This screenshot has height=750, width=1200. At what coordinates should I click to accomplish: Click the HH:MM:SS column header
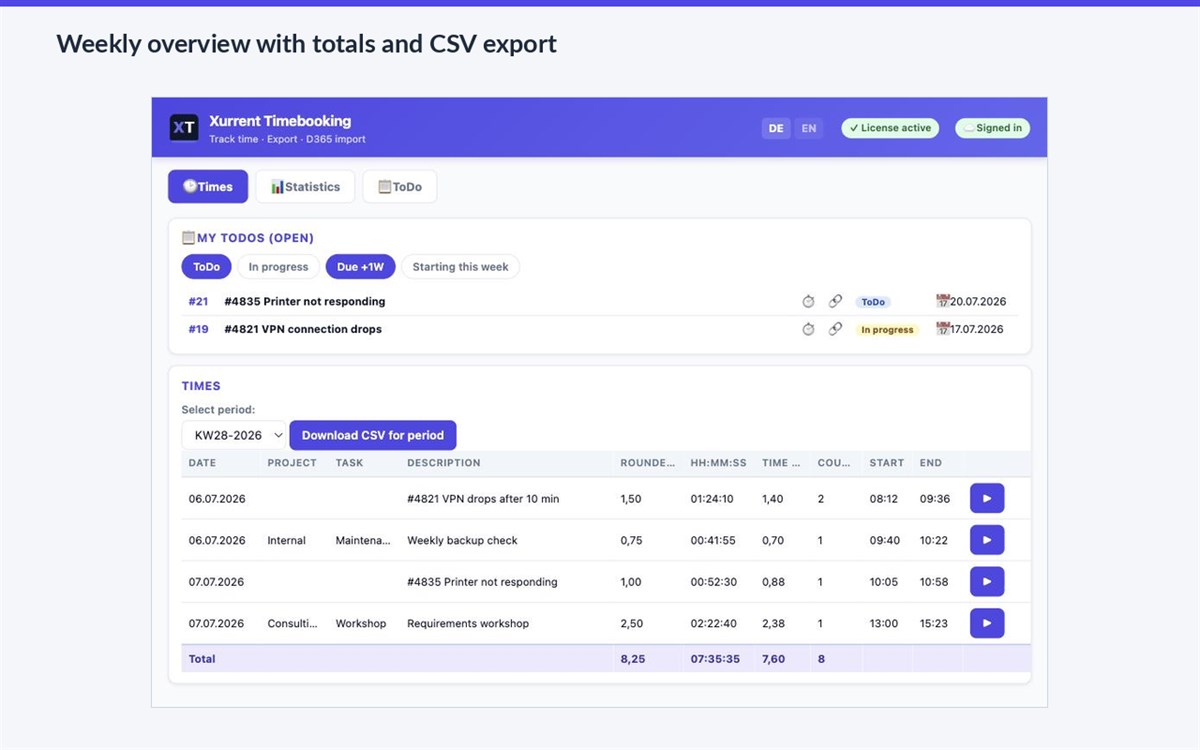coord(718,463)
